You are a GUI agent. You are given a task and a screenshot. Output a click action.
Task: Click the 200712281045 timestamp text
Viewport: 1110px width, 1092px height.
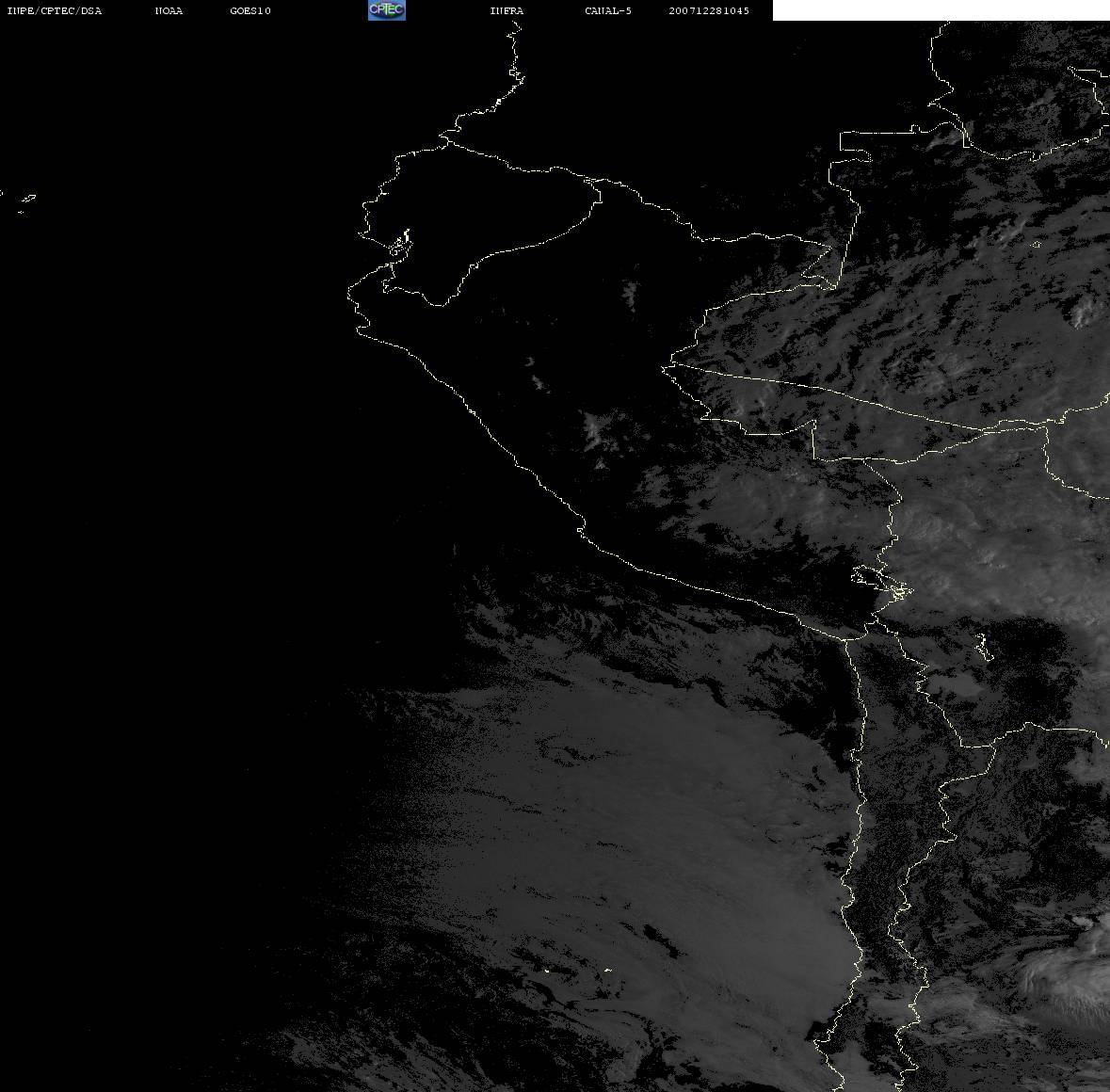click(x=709, y=11)
